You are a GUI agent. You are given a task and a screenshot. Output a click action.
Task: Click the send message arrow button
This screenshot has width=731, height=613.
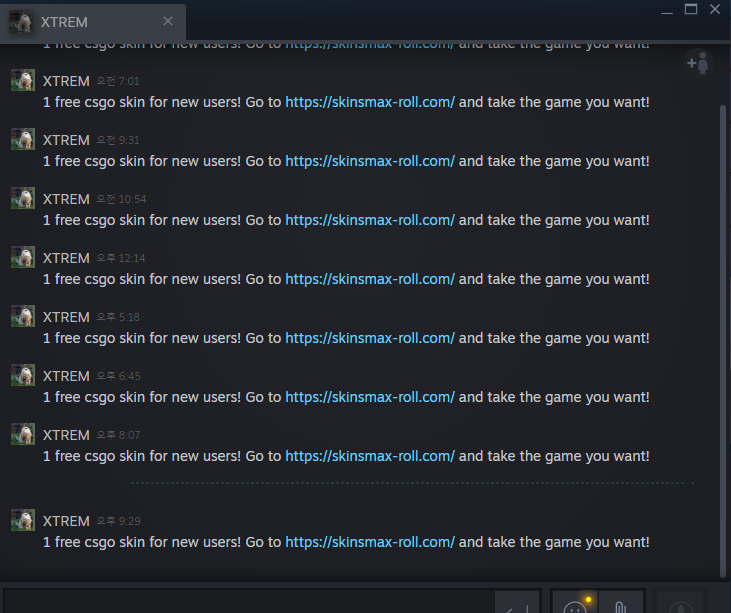(517, 604)
